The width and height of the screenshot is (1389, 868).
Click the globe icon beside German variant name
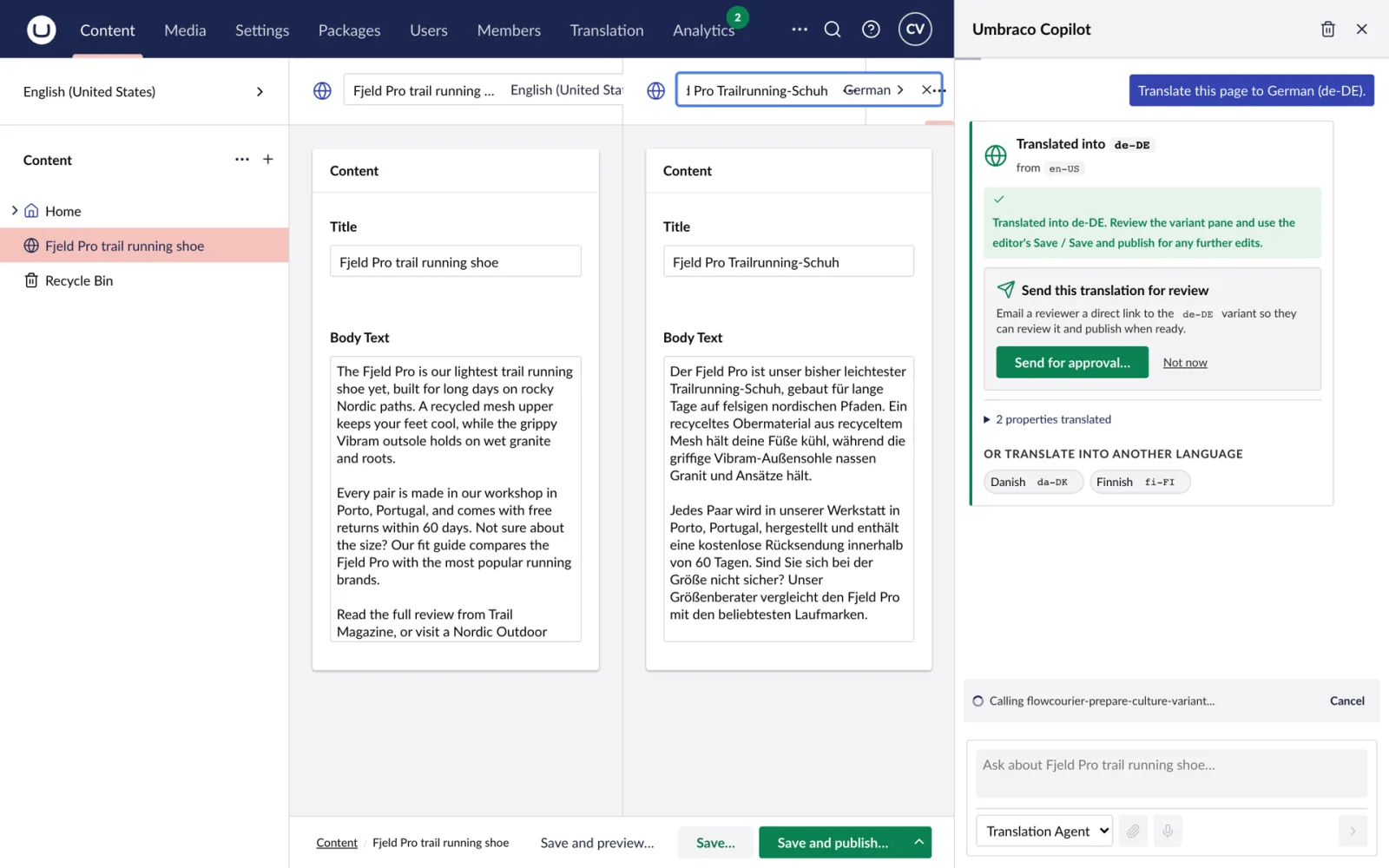(656, 90)
